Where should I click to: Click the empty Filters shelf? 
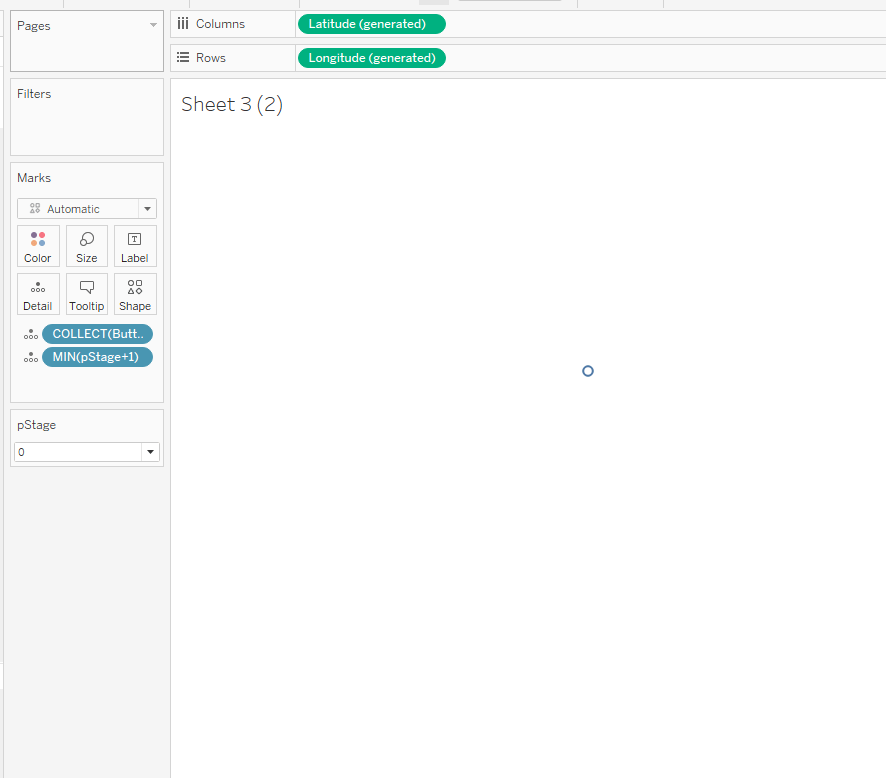click(x=87, y=125)
